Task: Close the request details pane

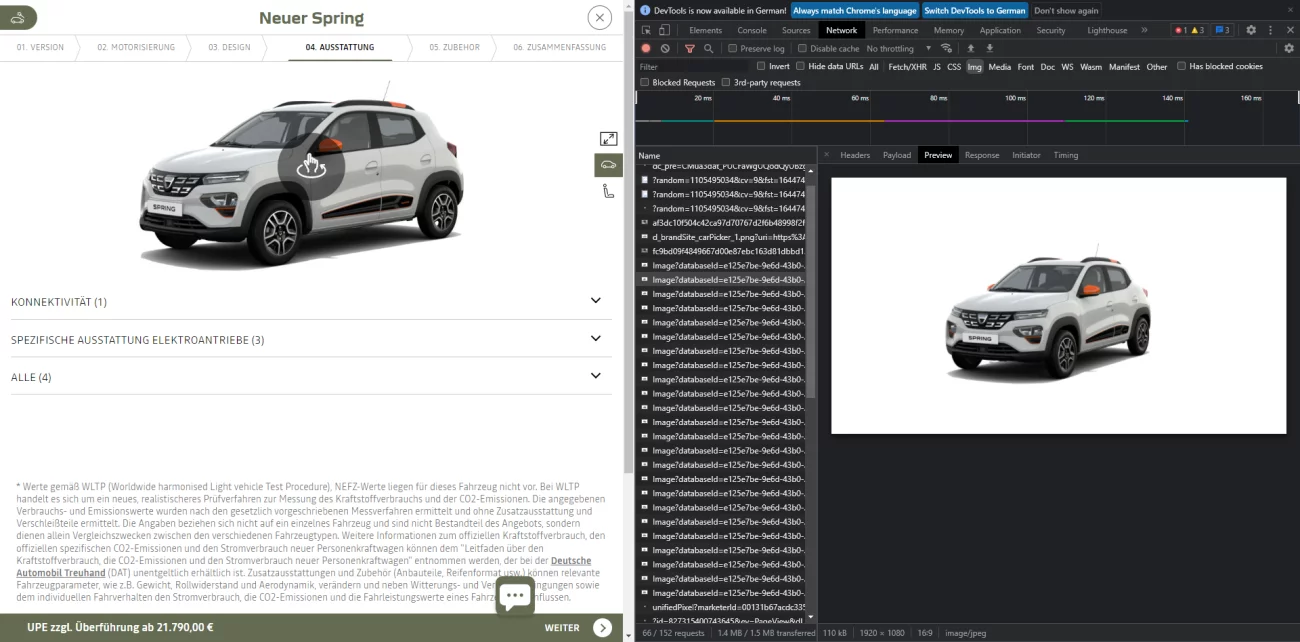Action: pyautogui.click(x=827, y=155)
